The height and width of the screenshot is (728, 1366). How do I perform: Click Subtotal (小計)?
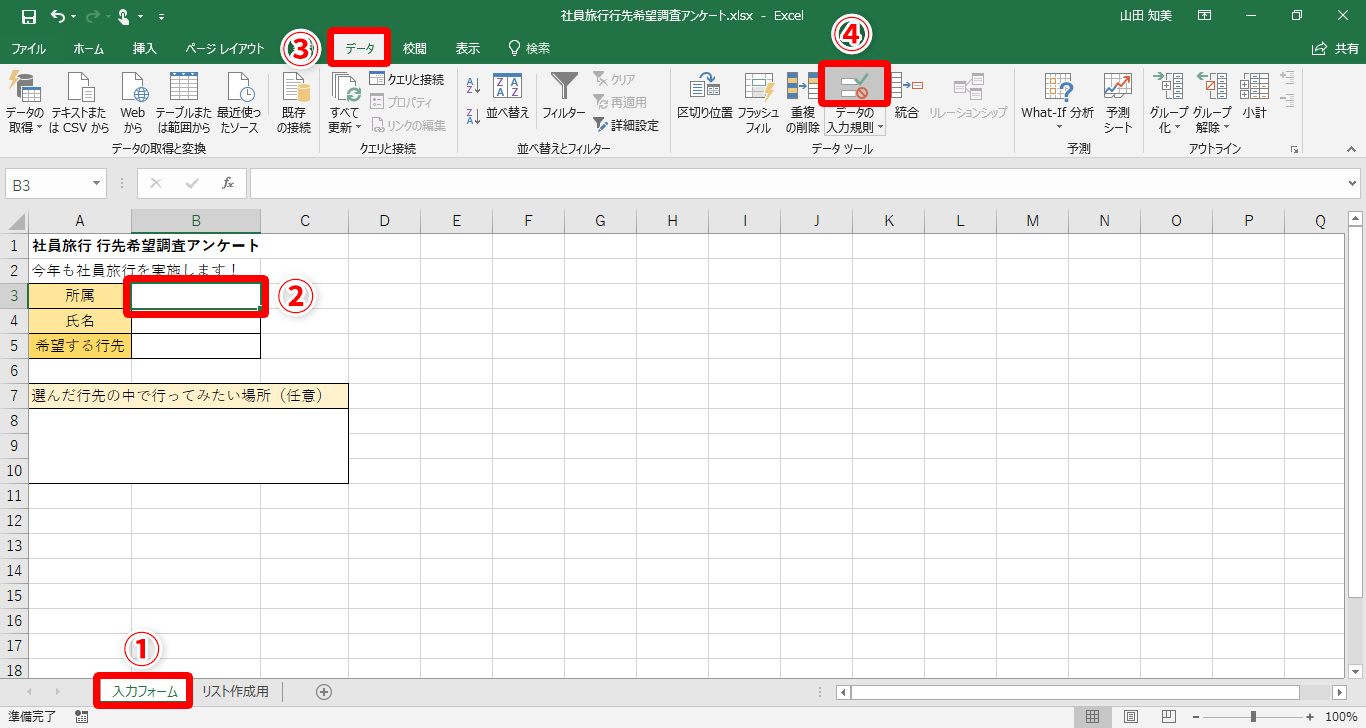coord(1254,98)
